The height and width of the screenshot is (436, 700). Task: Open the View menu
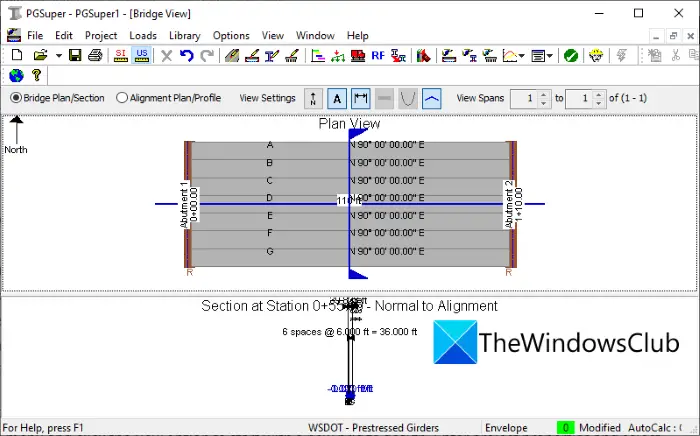pyautogui.click(x=272, y=36)
